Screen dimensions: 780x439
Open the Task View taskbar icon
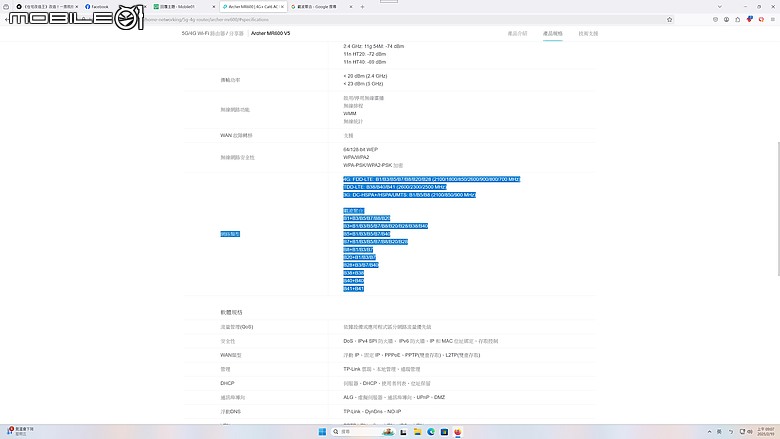coord(403,432)
